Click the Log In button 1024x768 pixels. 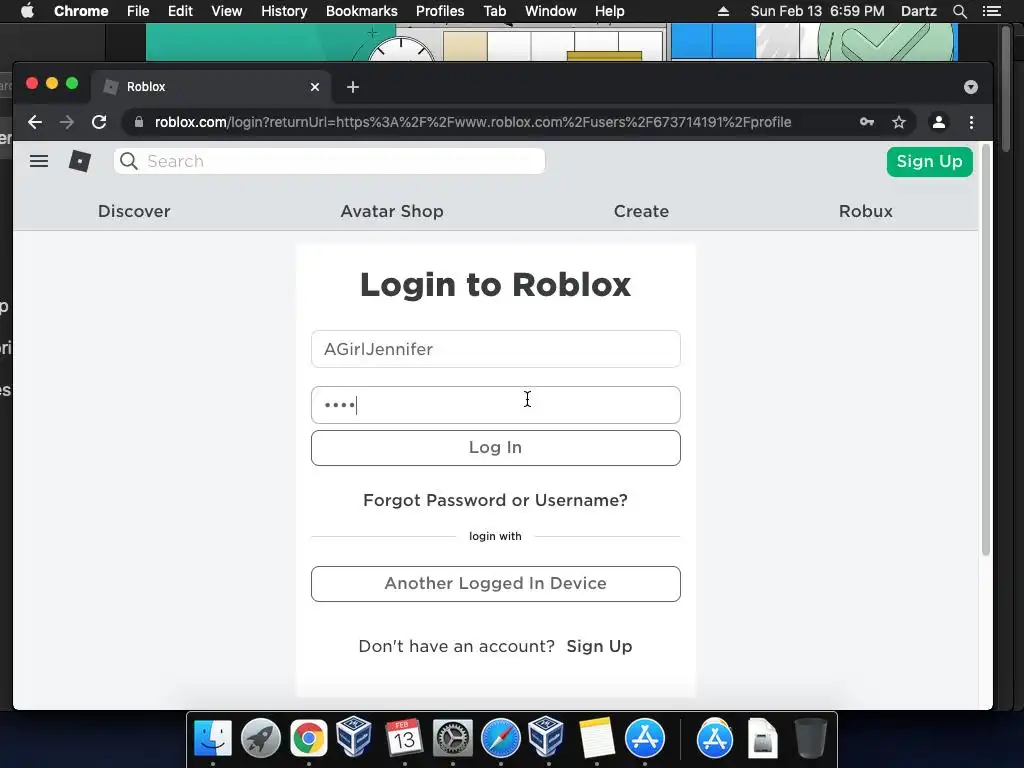tap(496, 448)
